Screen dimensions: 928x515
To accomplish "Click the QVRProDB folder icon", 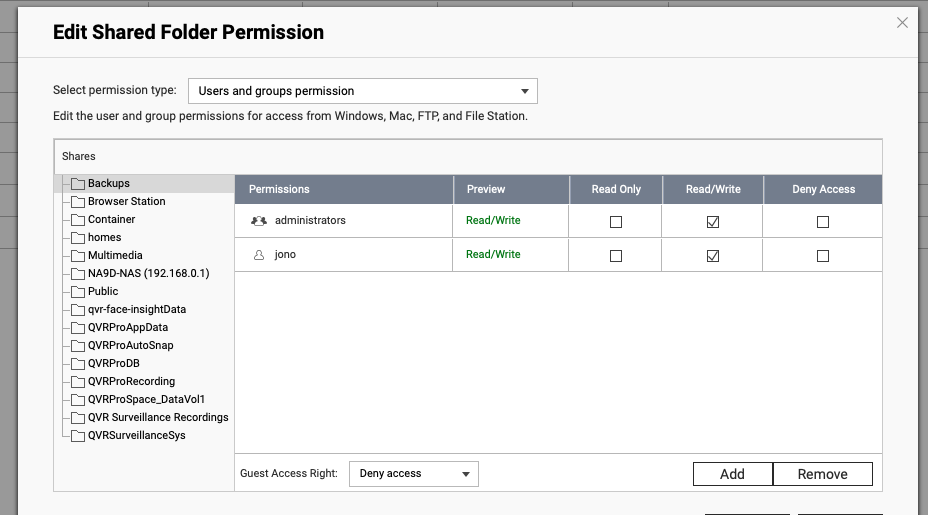I will (x=78, y=364).
